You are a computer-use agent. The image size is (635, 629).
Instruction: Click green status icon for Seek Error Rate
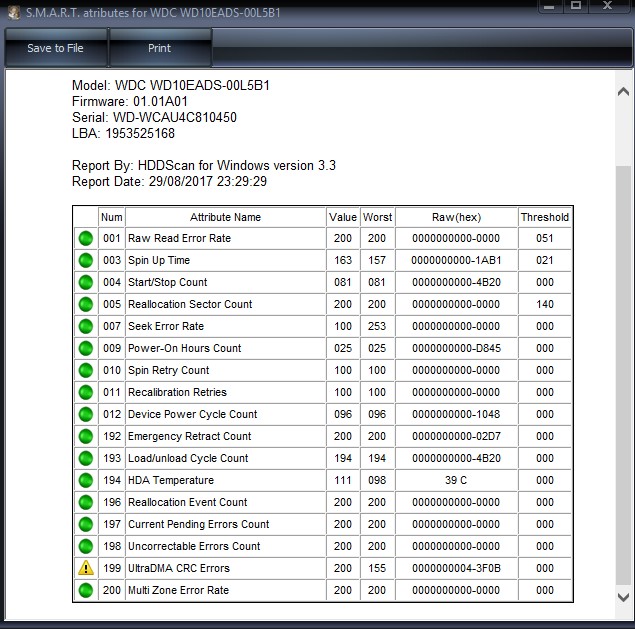(x=86, y=326)
